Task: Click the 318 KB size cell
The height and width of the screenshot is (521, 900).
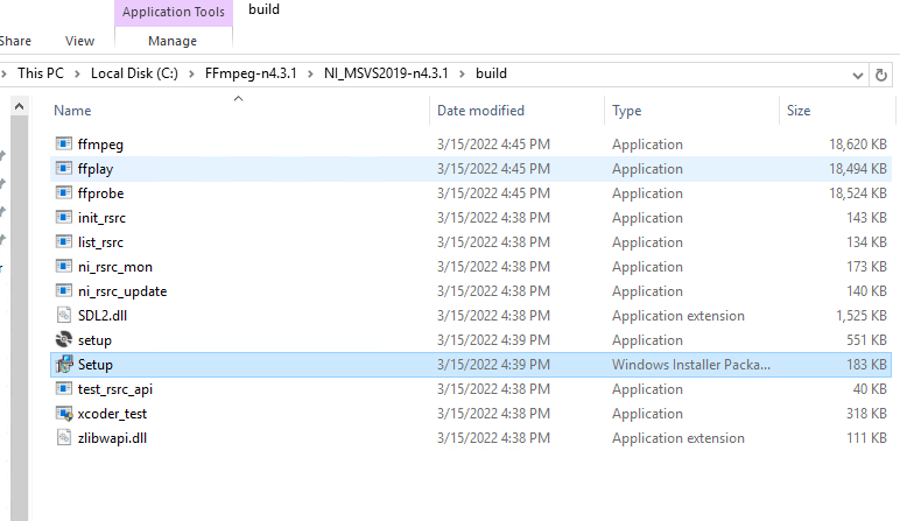Action: (x=867, y=414)
